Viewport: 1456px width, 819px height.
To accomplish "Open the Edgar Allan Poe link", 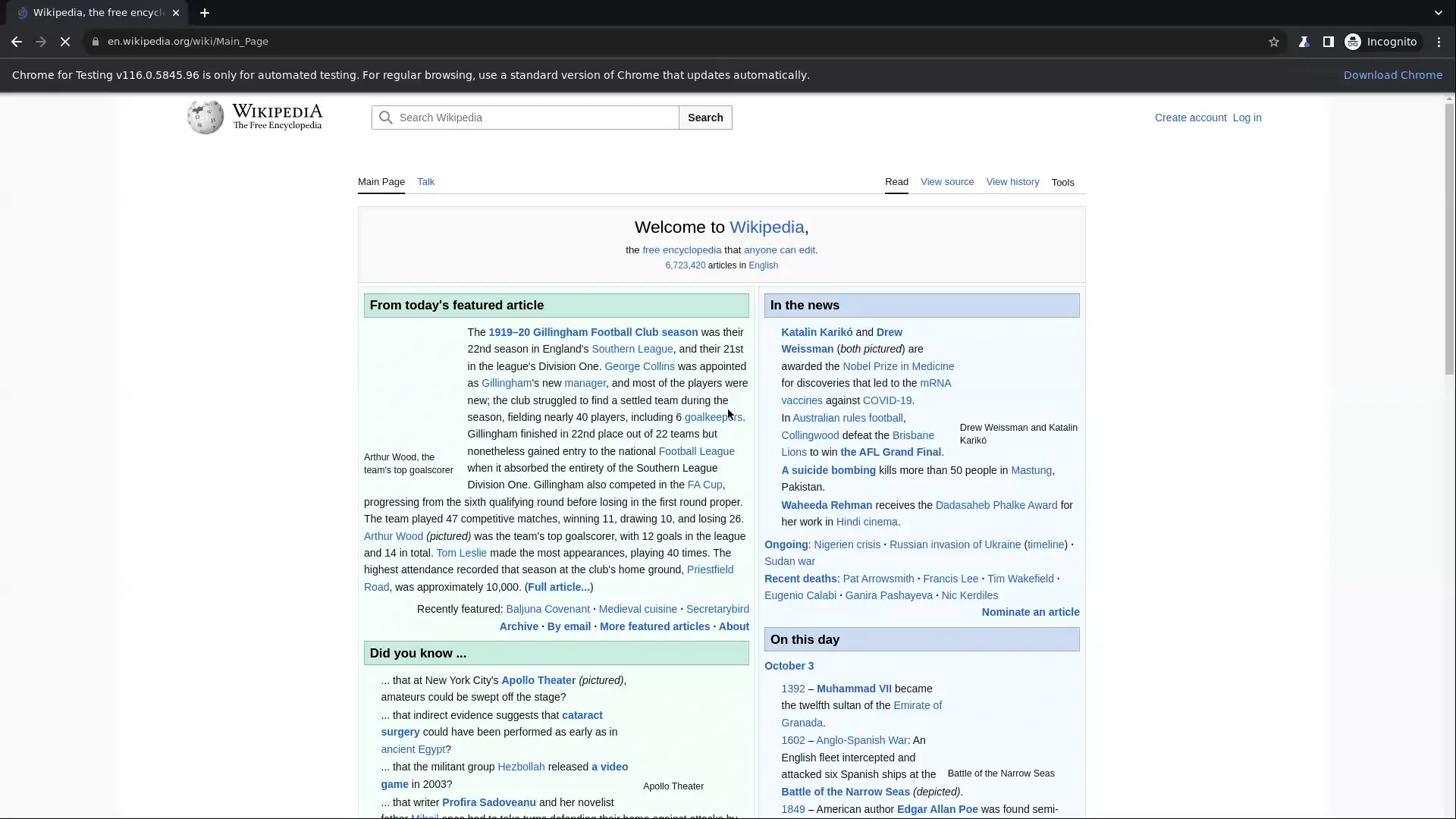I will 937,809.
